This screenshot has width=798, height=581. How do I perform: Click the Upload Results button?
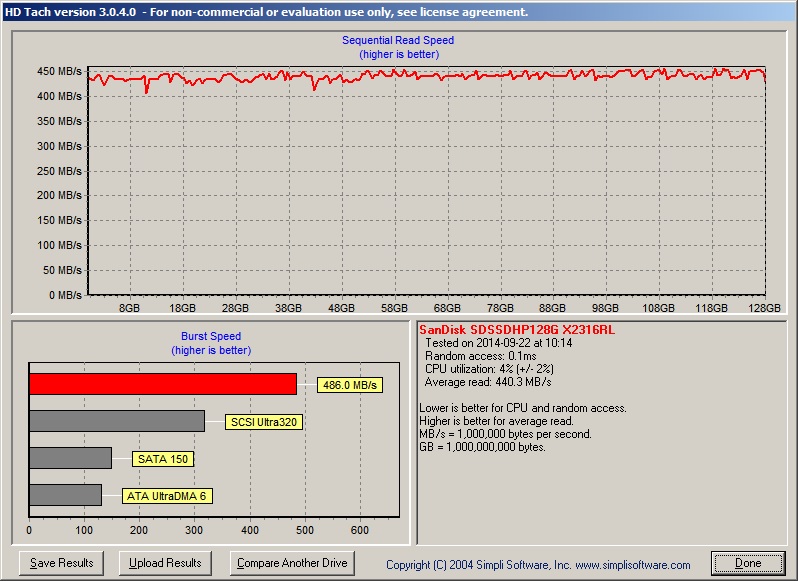[165, 563]
